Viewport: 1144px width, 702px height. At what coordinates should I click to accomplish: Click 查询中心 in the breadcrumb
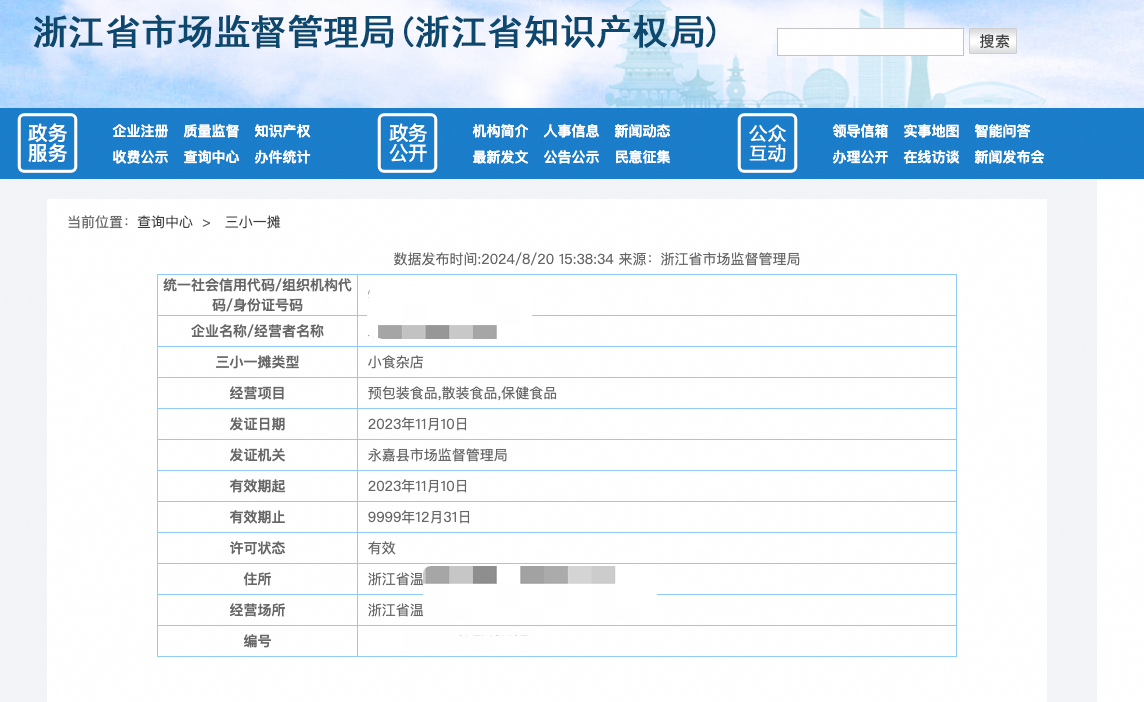165,222
